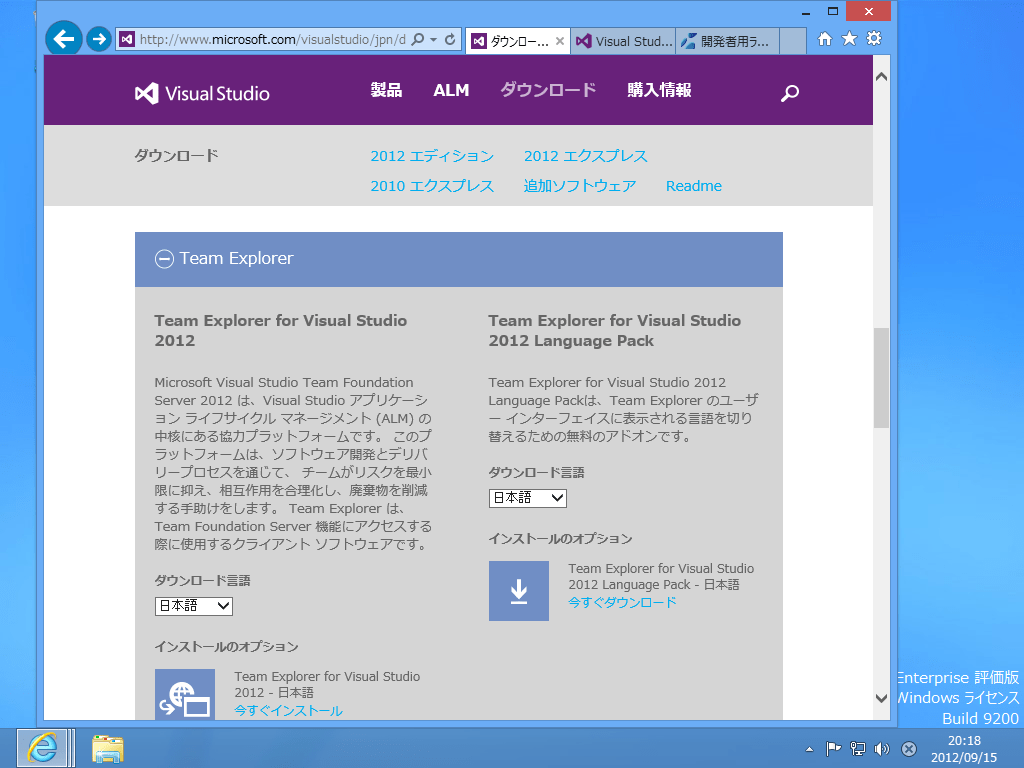Click the volume speaker tray icon
The height and width of the screenshot is (768, 1024).
(882, 749)
